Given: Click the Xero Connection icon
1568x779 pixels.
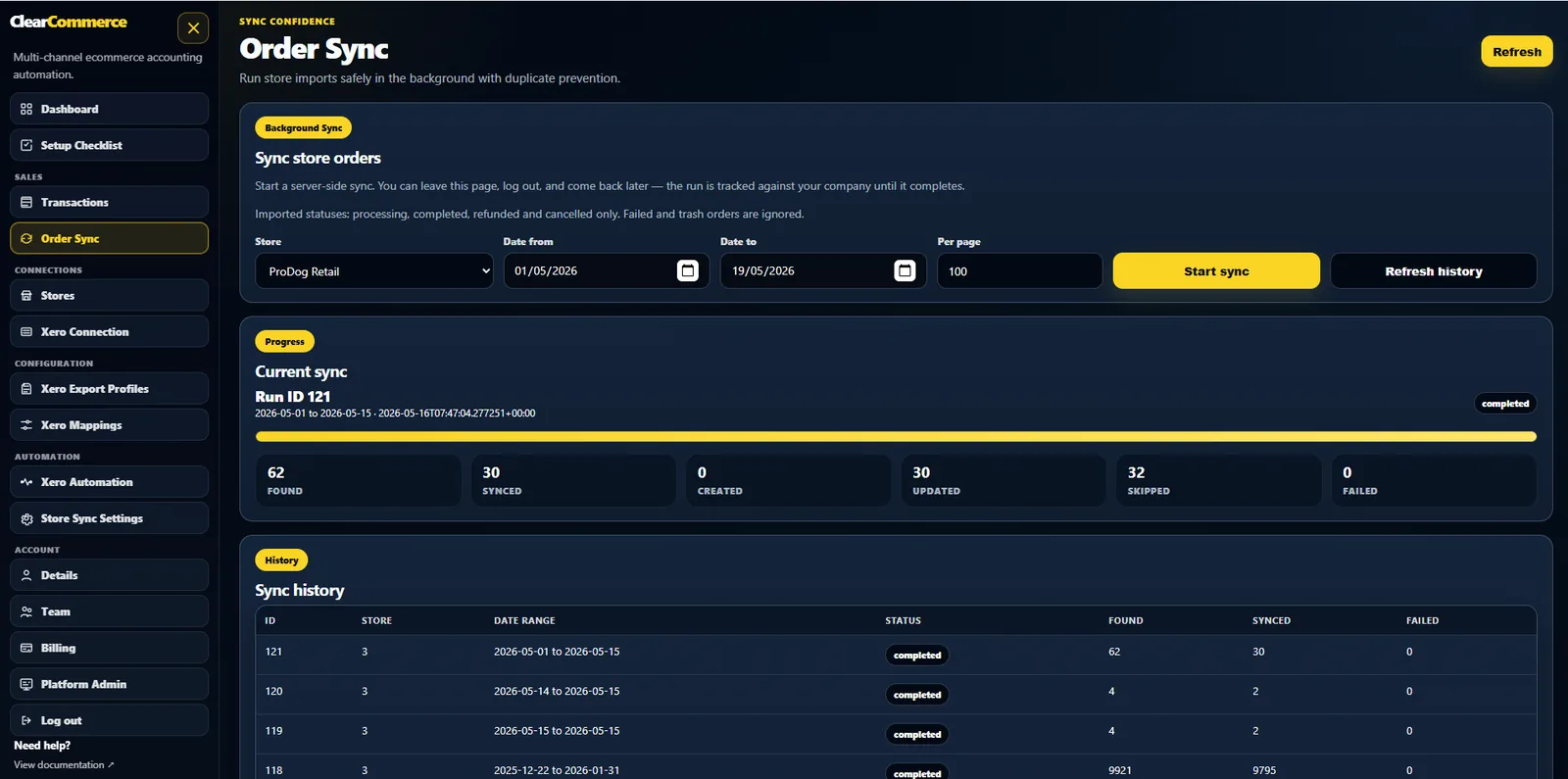Looking at the screenshot, I should tap(26, 332).
